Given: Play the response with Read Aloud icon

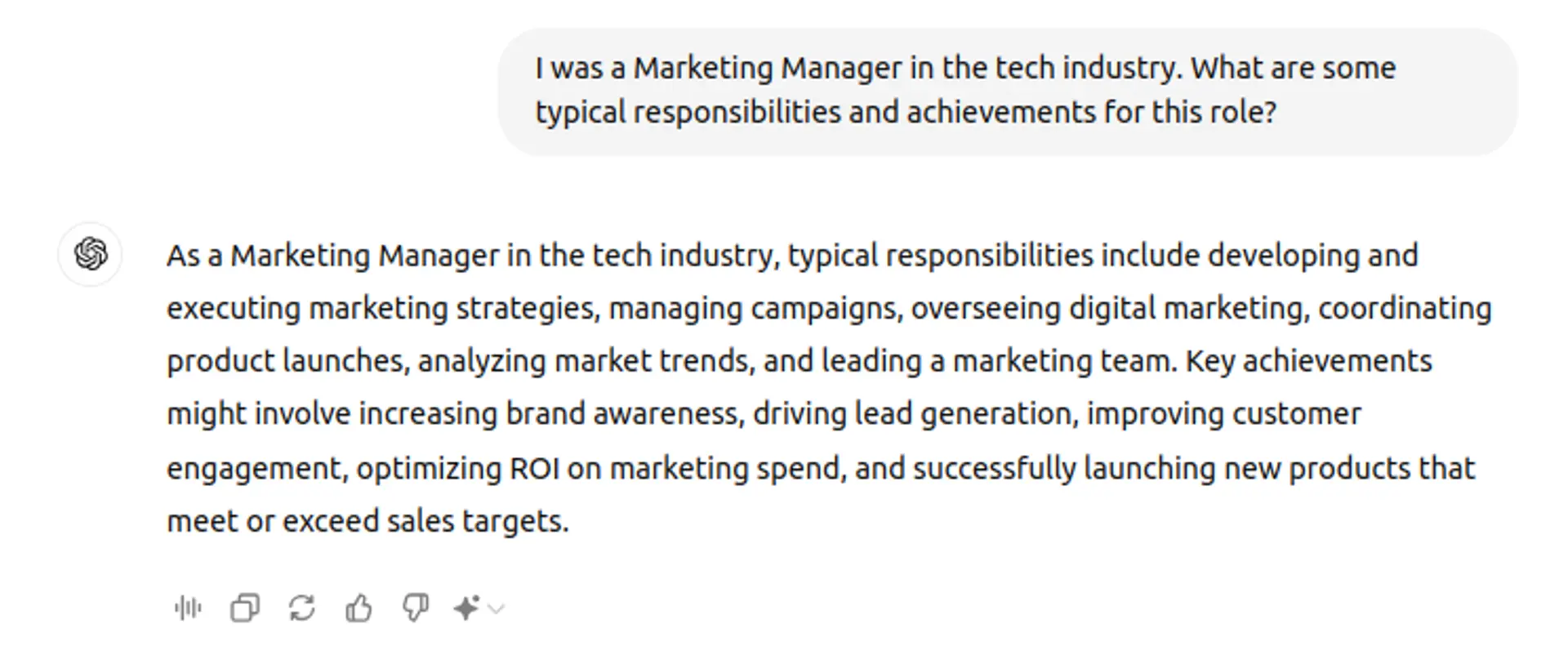Looking at the screenshot, I should pos(188,609).
